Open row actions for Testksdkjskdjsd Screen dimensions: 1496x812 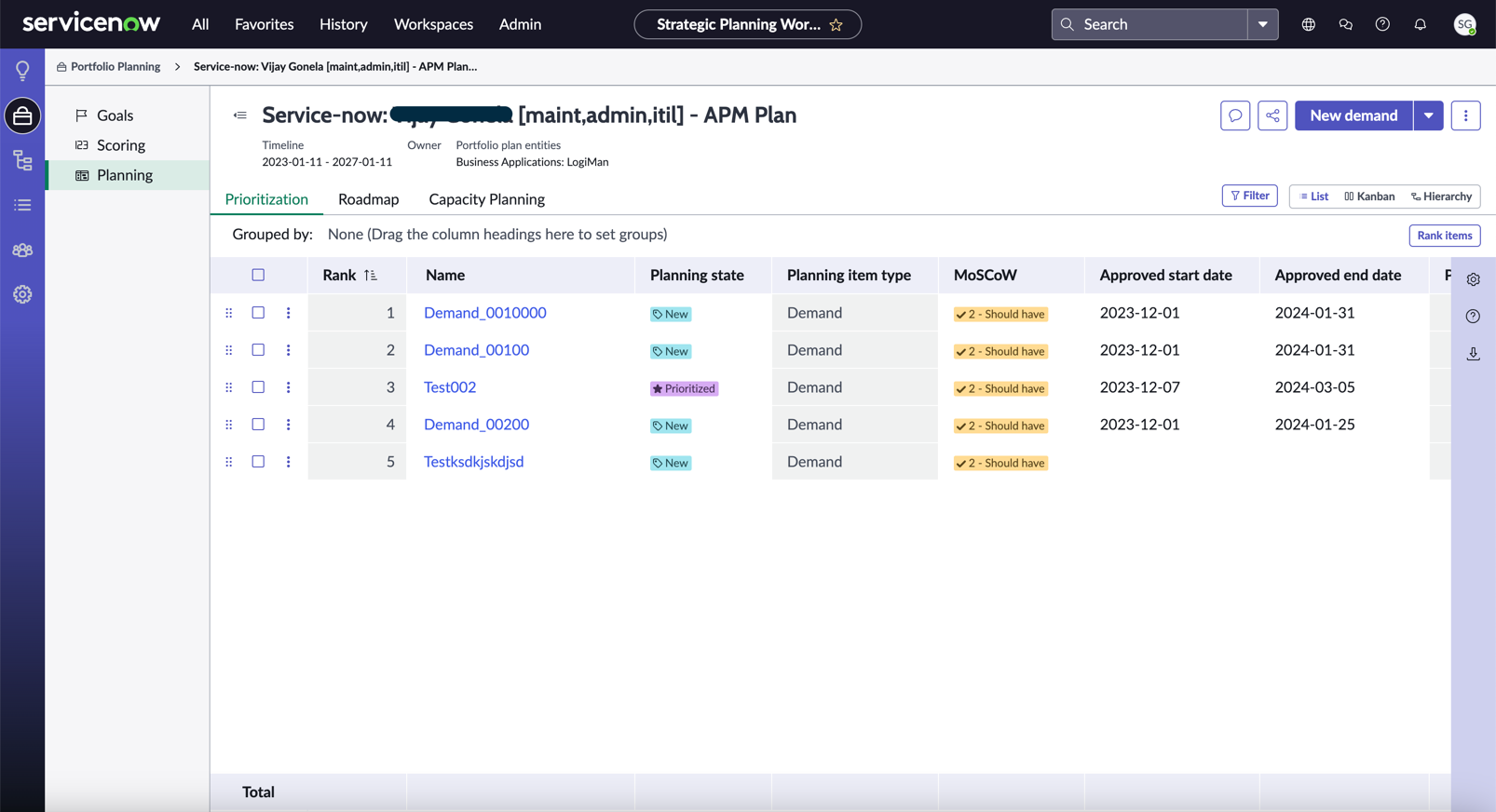pyautogui.click(x=288, y=462)
